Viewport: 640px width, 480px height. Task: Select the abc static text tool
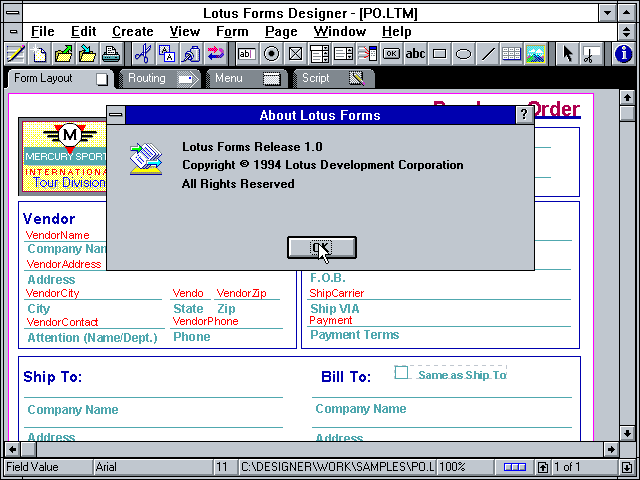pos(416,54)
